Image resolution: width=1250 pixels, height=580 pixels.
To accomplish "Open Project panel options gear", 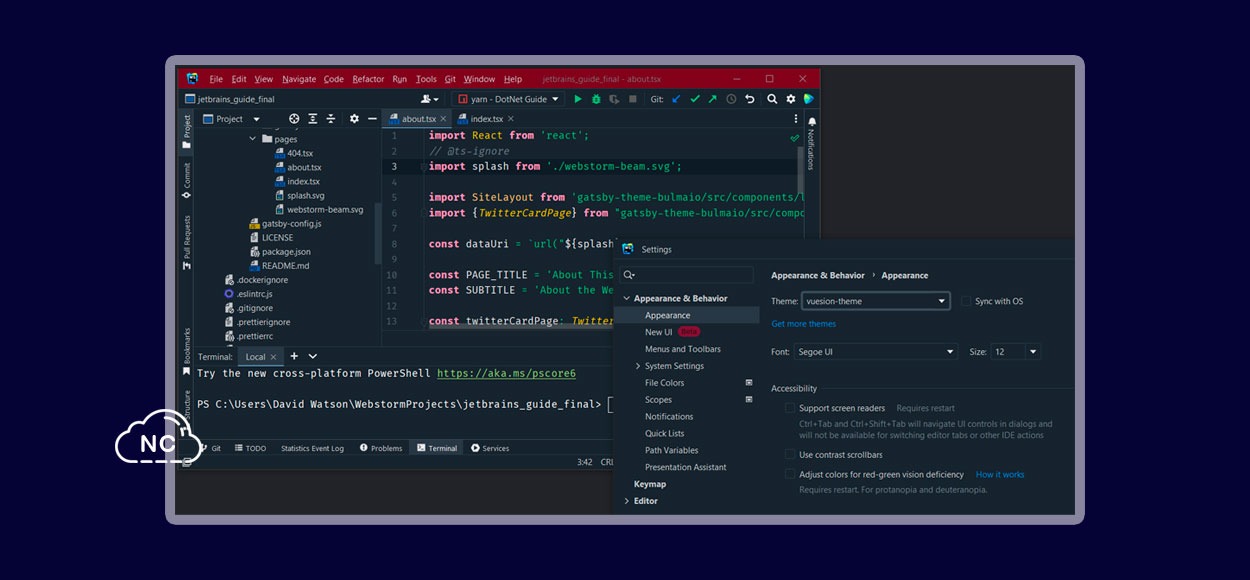I will [x=354, y=119].
